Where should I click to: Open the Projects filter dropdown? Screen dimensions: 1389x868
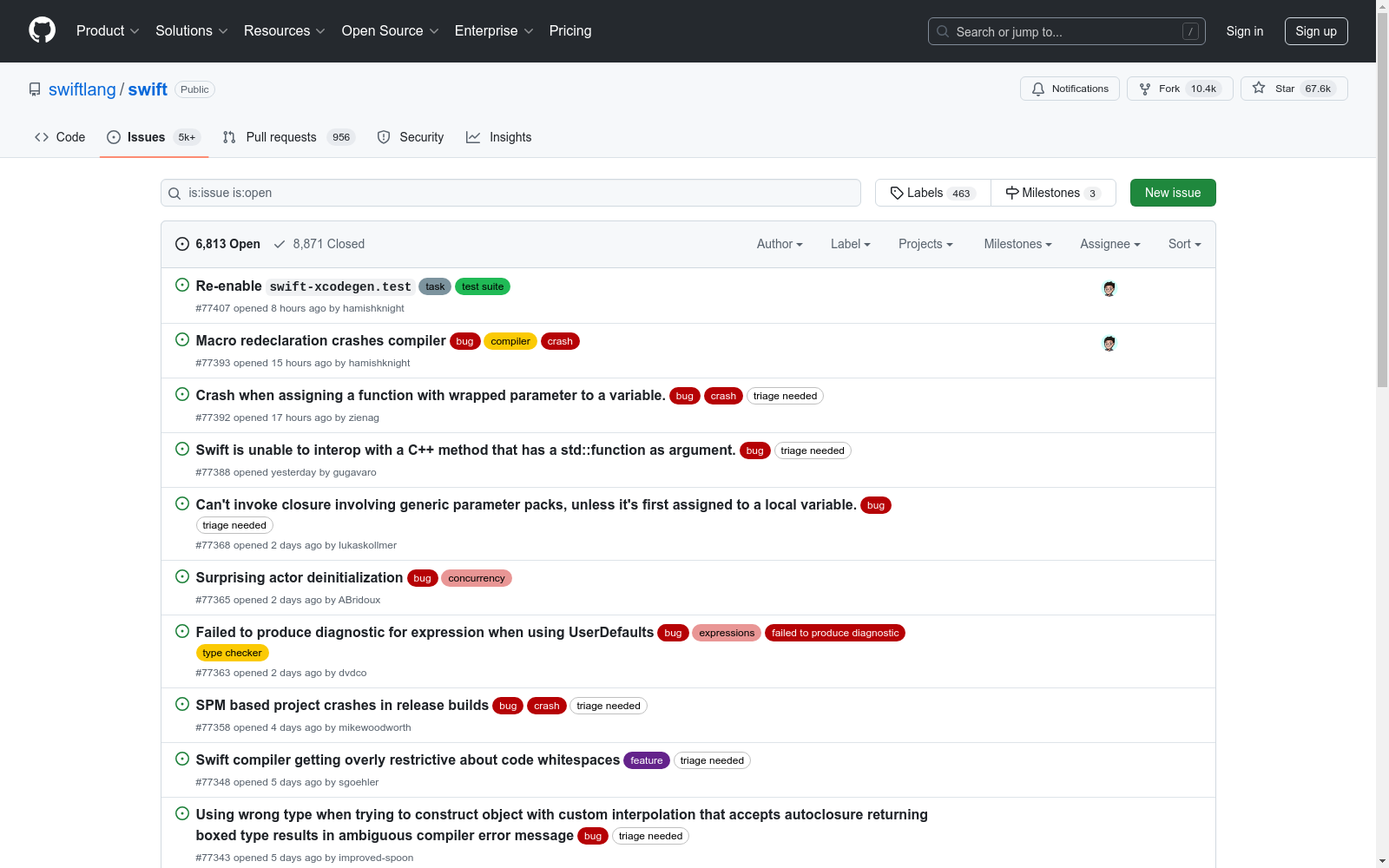pyautogui.click(x=925, y=244)
